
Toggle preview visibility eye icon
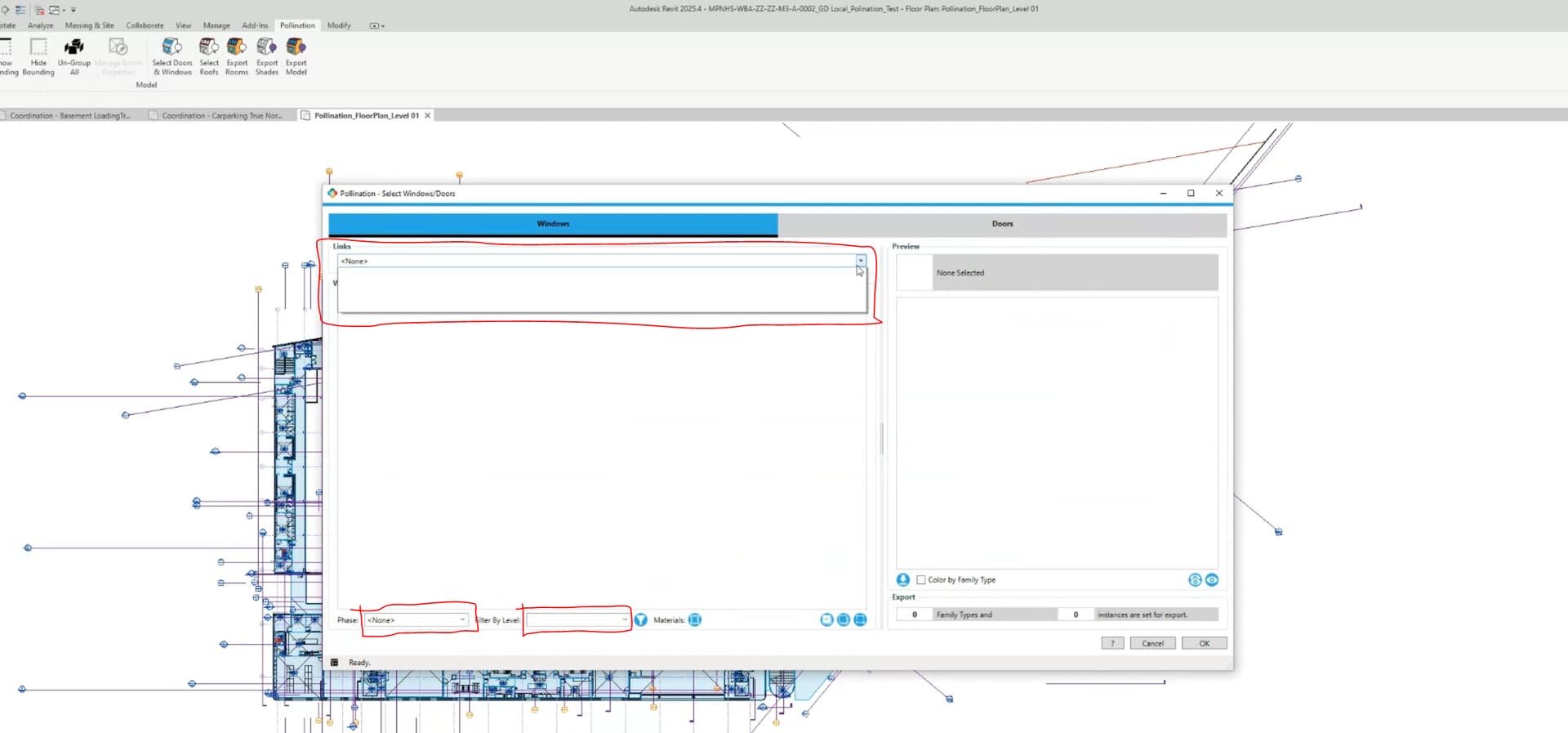1212,580
